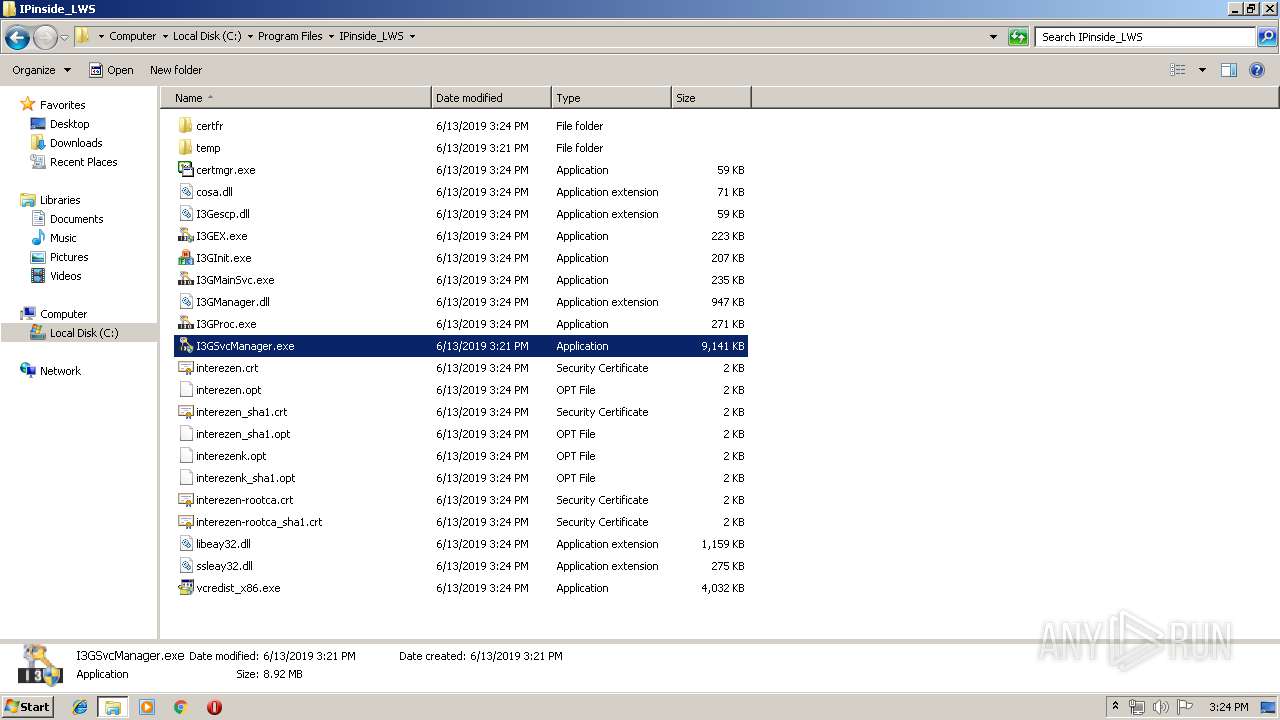The image size is (1280, 720).
Task: Select the interezen.crt certificate icon
Action: [x=185, y=368]
